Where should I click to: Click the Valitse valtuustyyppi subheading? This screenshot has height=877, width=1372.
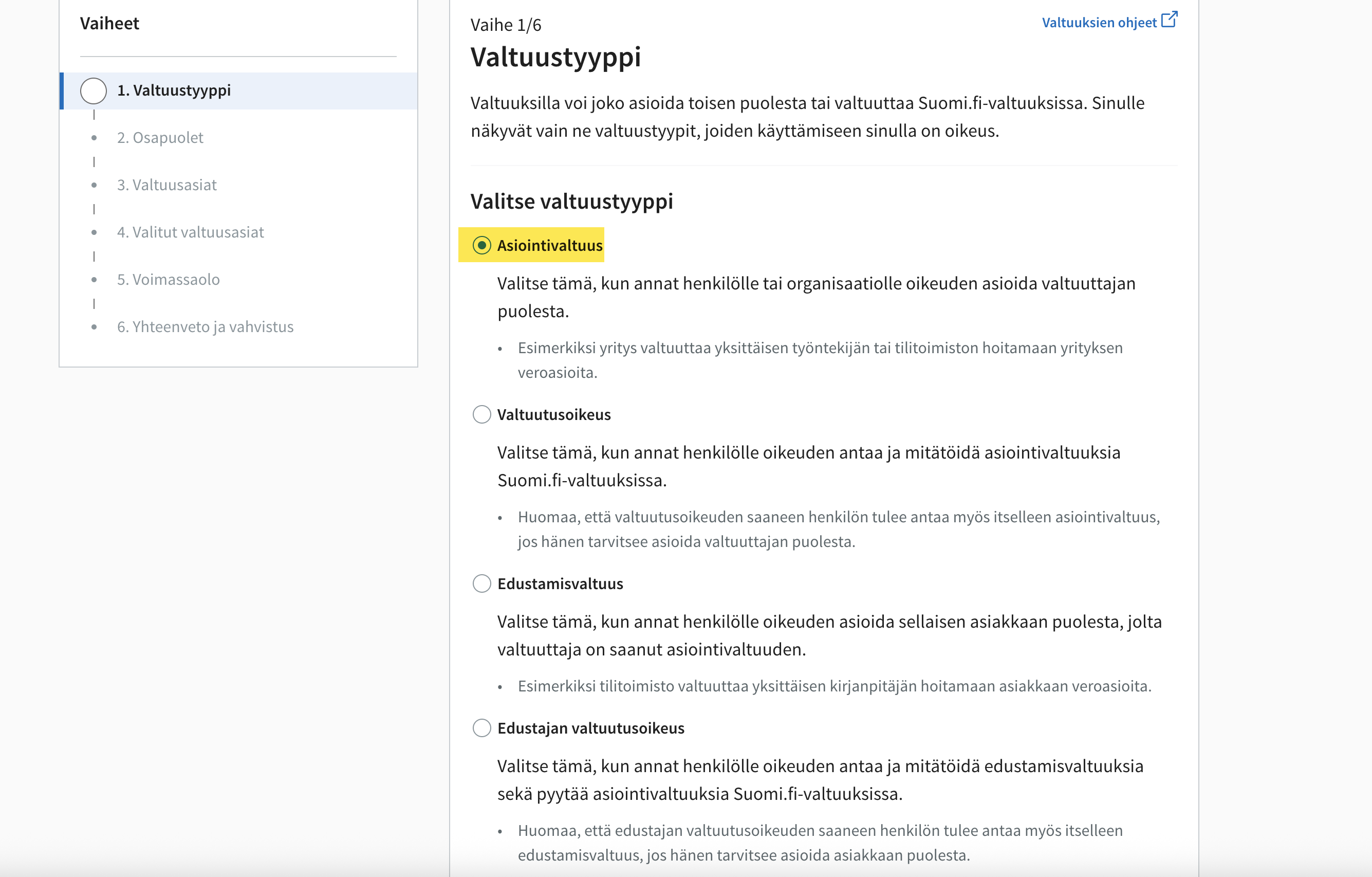(x=571, y=201)
